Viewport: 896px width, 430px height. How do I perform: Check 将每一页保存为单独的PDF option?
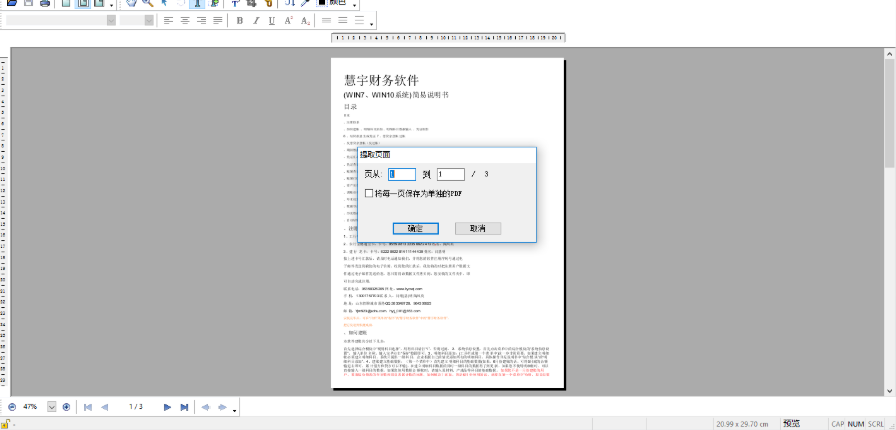369,194
